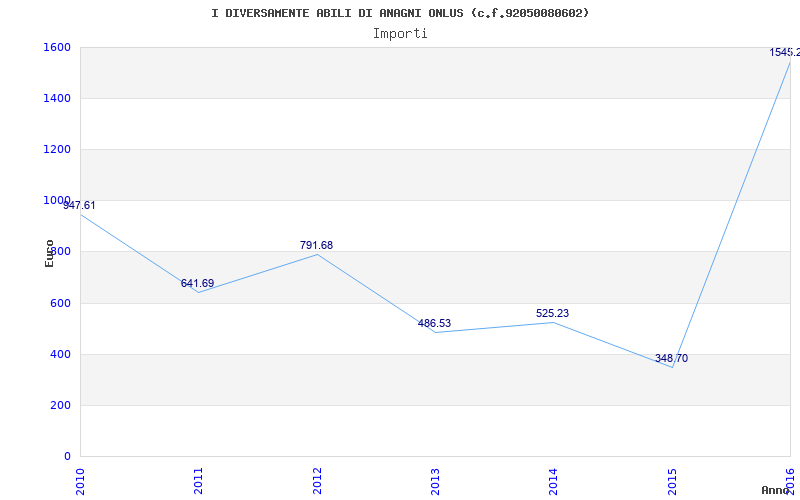Select the 400 y-axis tick label

pyautogui.click(x=60, y=354)
